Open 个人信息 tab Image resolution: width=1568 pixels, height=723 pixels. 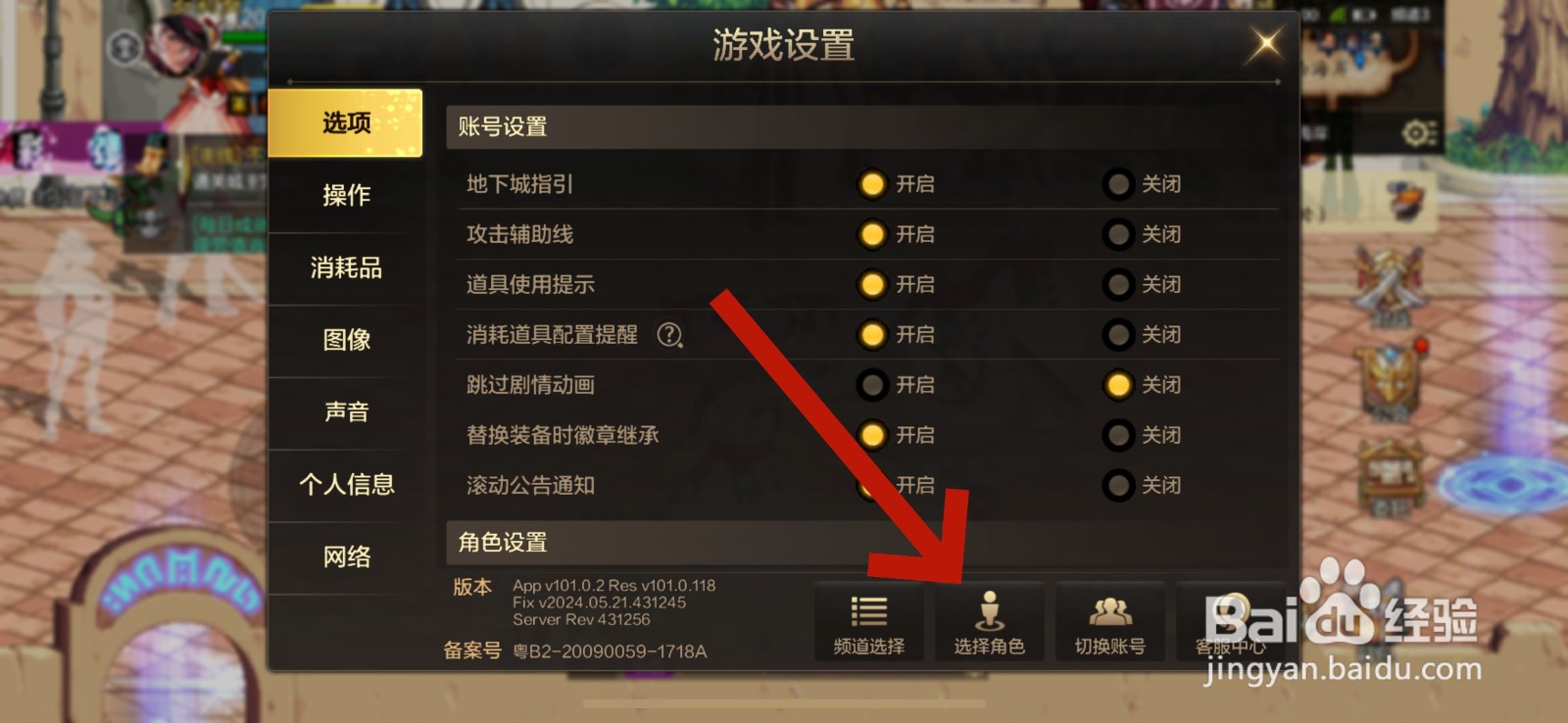click(346, 484)
